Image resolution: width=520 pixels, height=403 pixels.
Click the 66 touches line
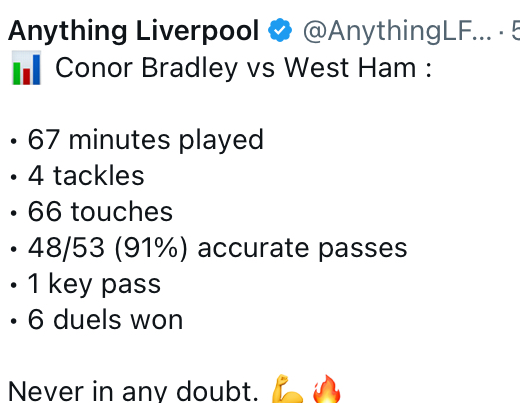100,212
